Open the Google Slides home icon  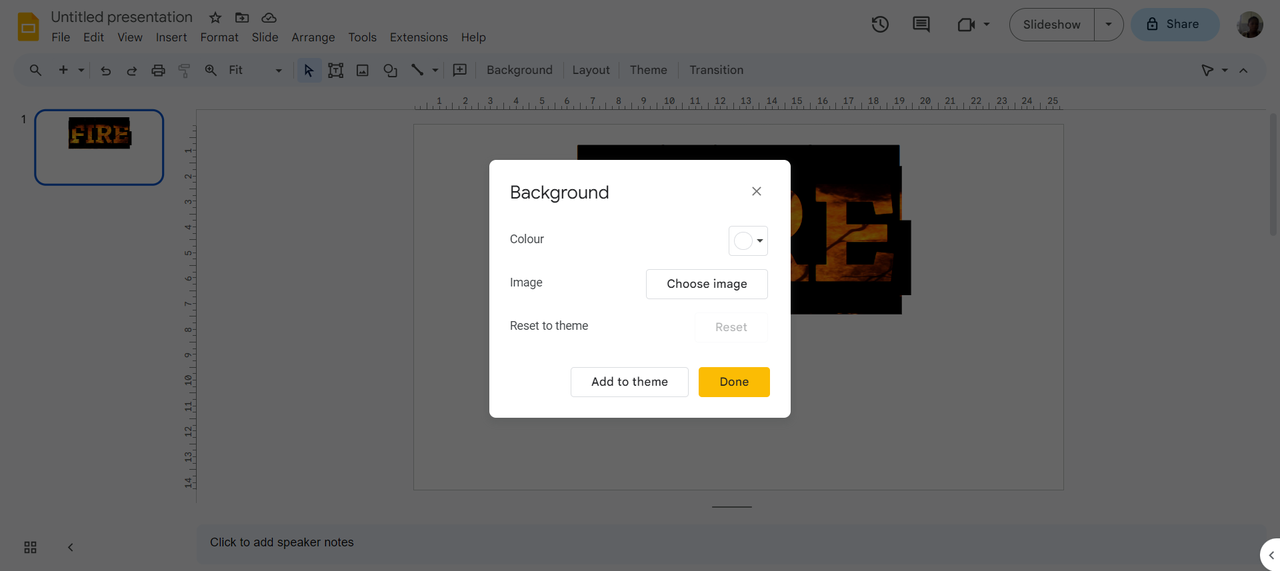[28, 26]
